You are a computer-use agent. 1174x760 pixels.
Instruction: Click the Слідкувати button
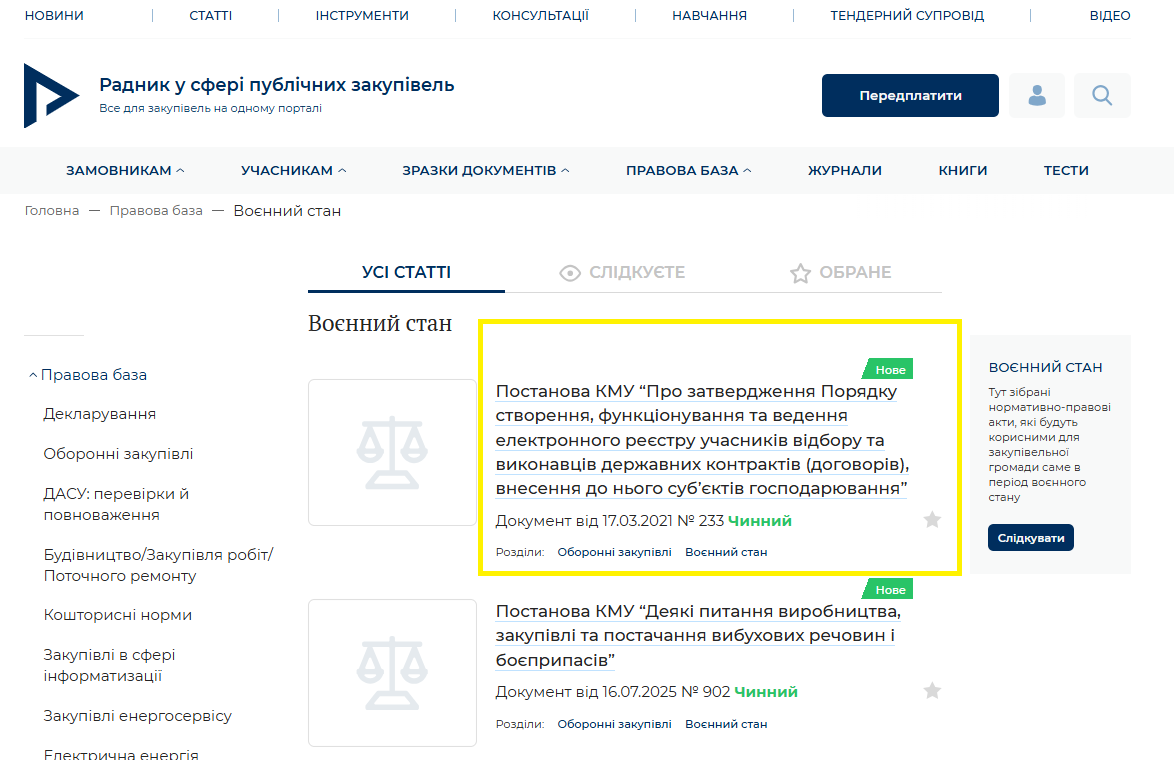[1031, 538]
